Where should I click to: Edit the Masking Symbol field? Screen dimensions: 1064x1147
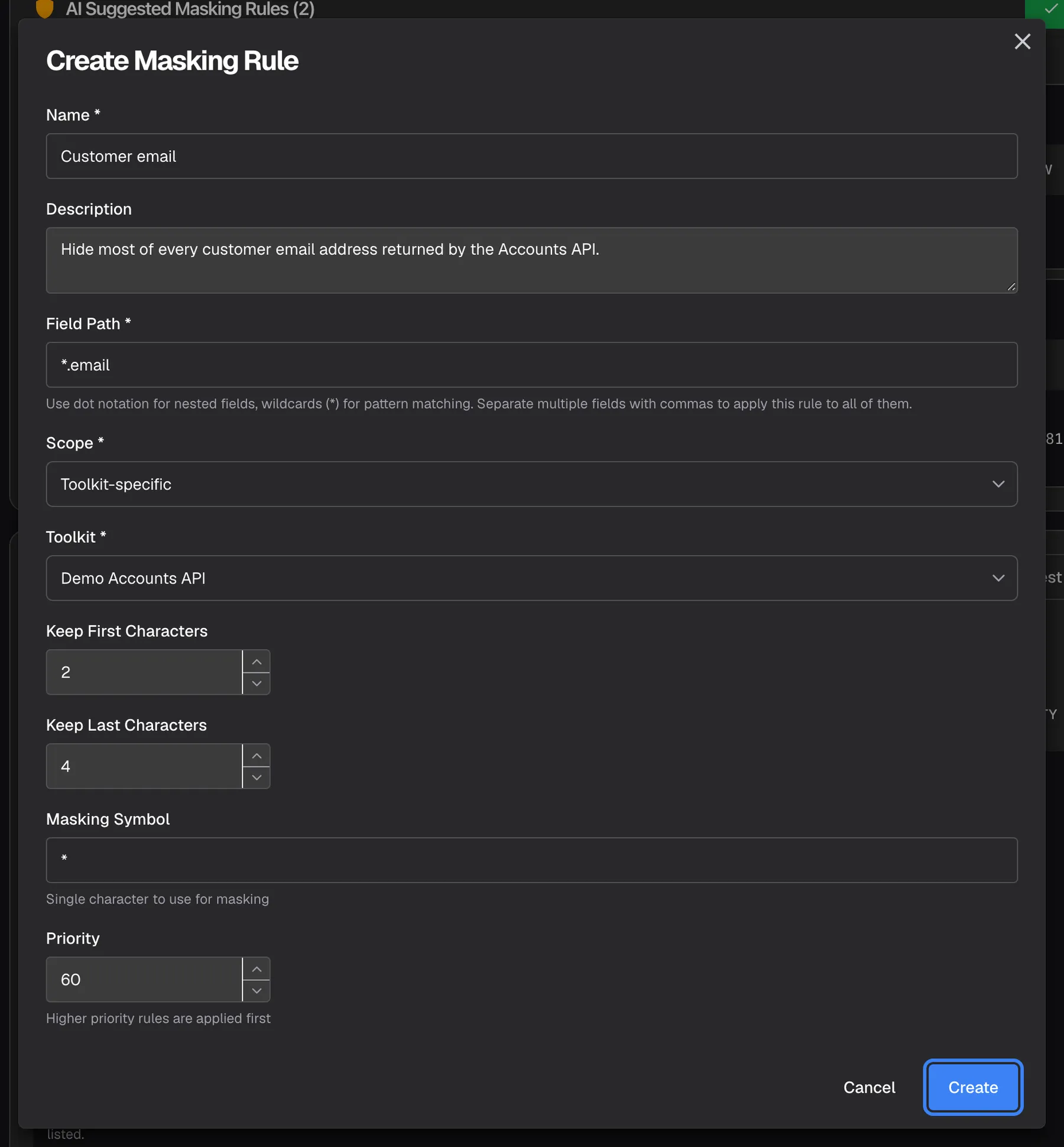[531, 860]
